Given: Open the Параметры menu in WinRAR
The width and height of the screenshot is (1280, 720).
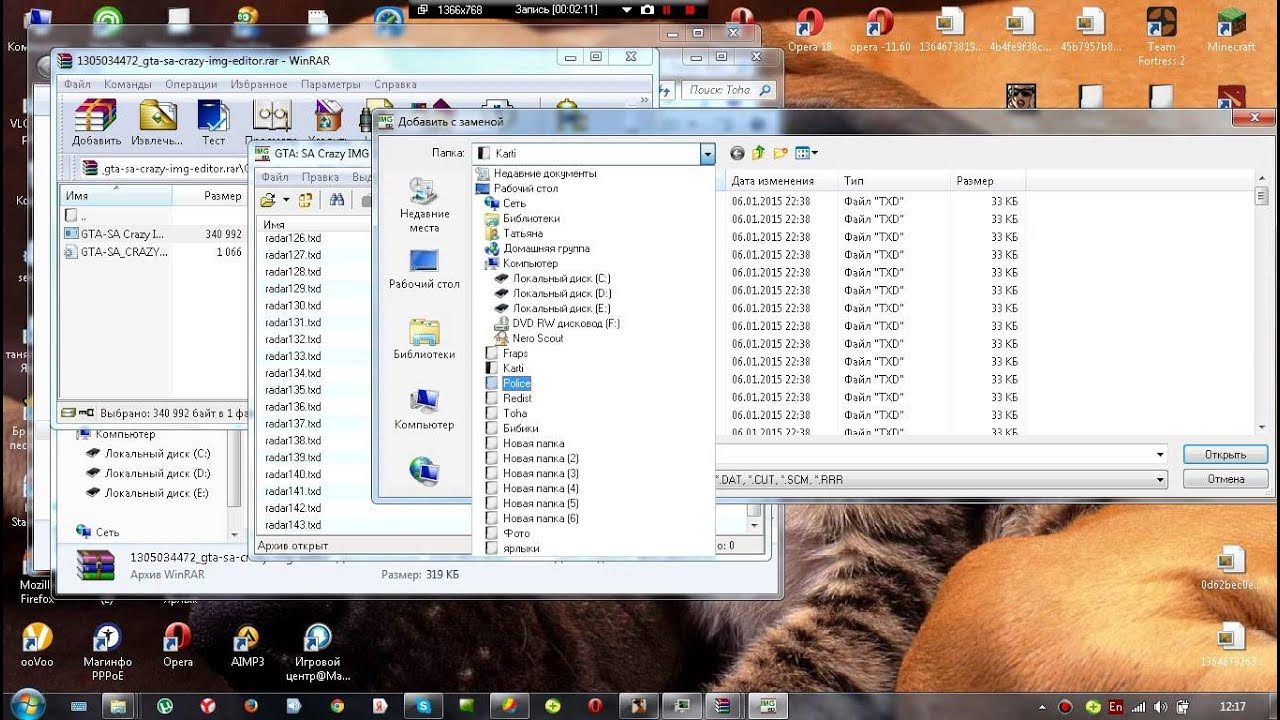Looking at the screenshot, I should (x=331, y=85).
